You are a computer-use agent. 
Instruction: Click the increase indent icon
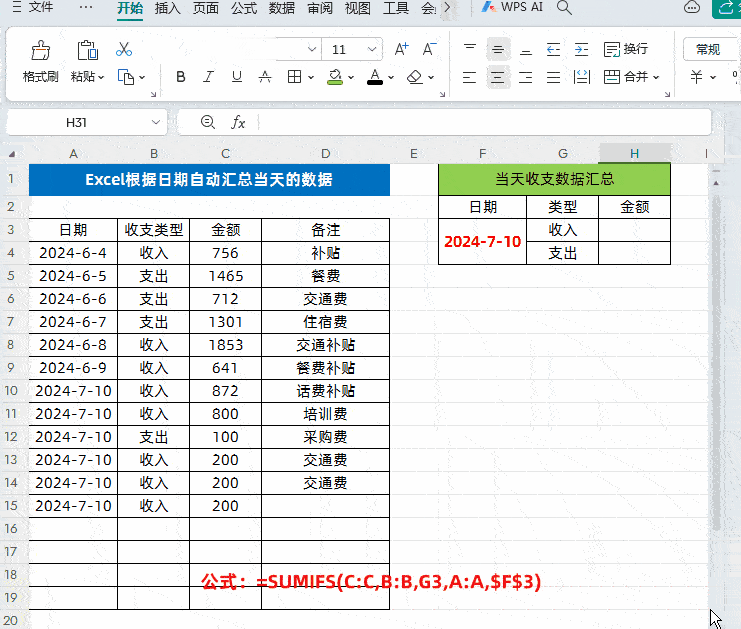581,49
